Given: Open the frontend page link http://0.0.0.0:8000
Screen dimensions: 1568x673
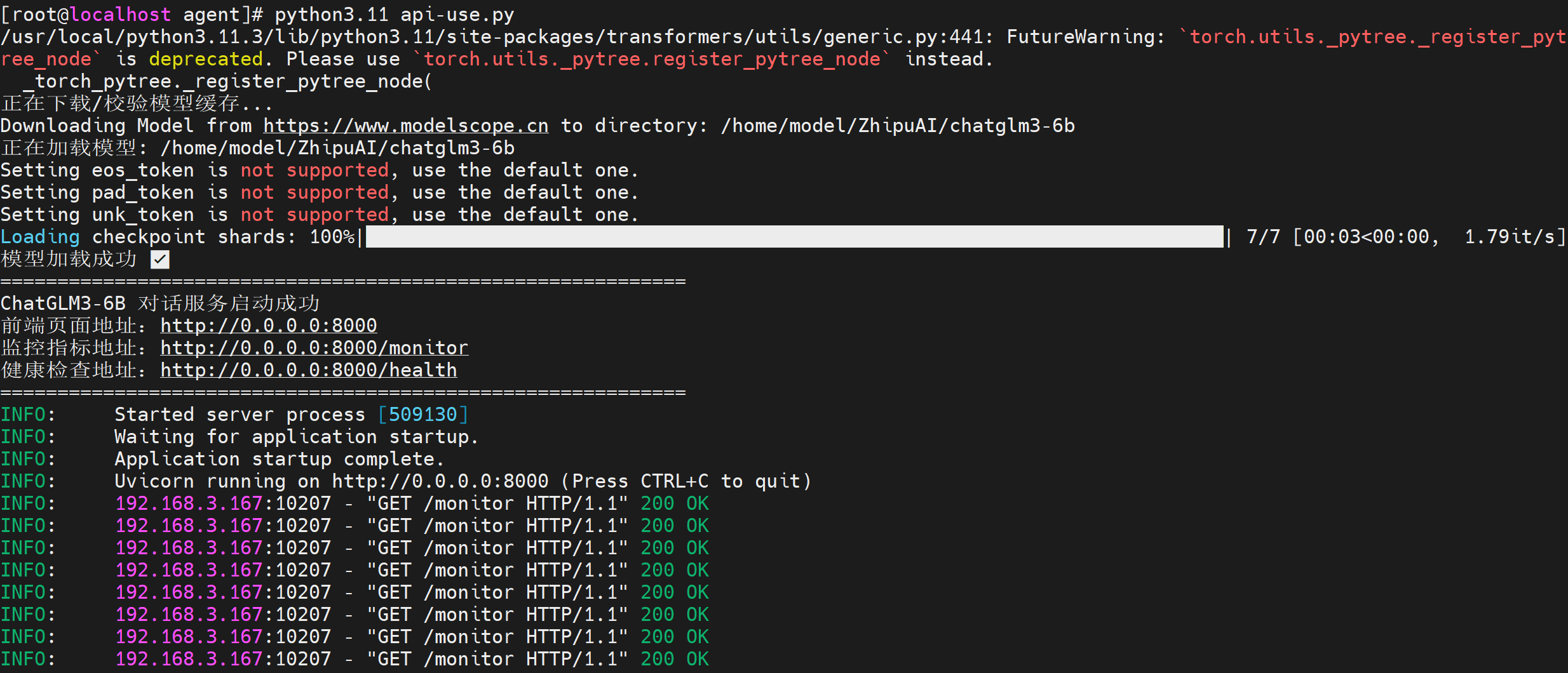Looking at the screenshot, I should click(269, 326).
